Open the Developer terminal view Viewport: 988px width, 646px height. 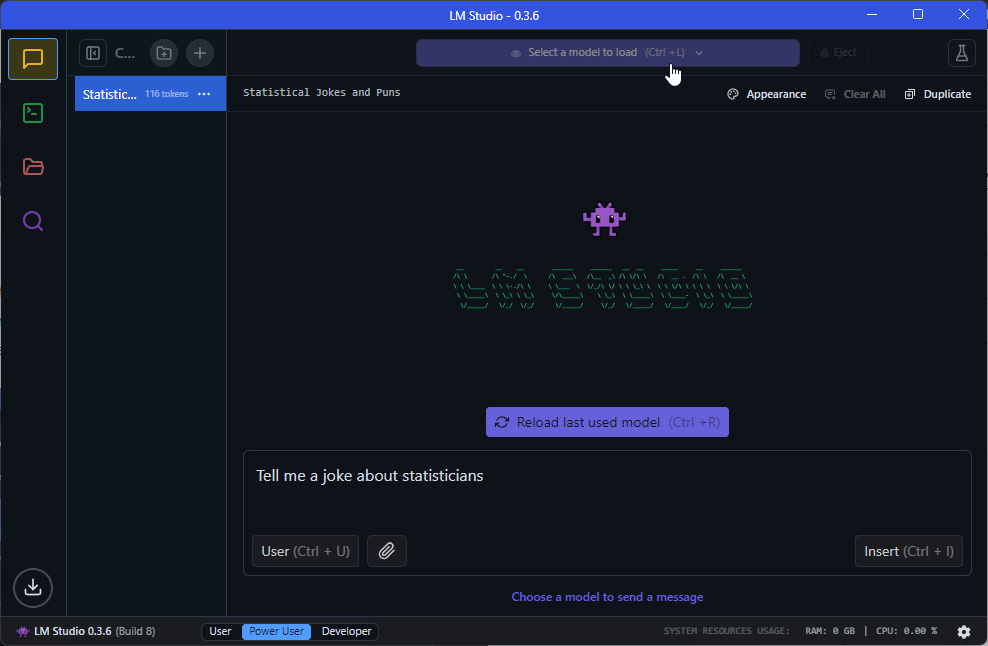33,113
